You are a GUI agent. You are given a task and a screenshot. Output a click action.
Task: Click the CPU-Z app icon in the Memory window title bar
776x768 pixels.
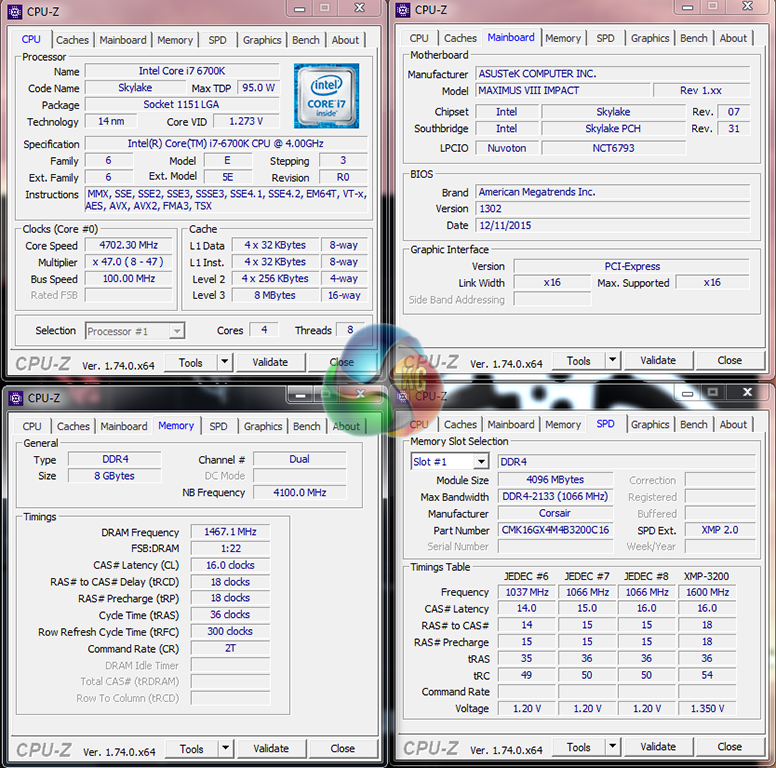(x=16, y=398)
